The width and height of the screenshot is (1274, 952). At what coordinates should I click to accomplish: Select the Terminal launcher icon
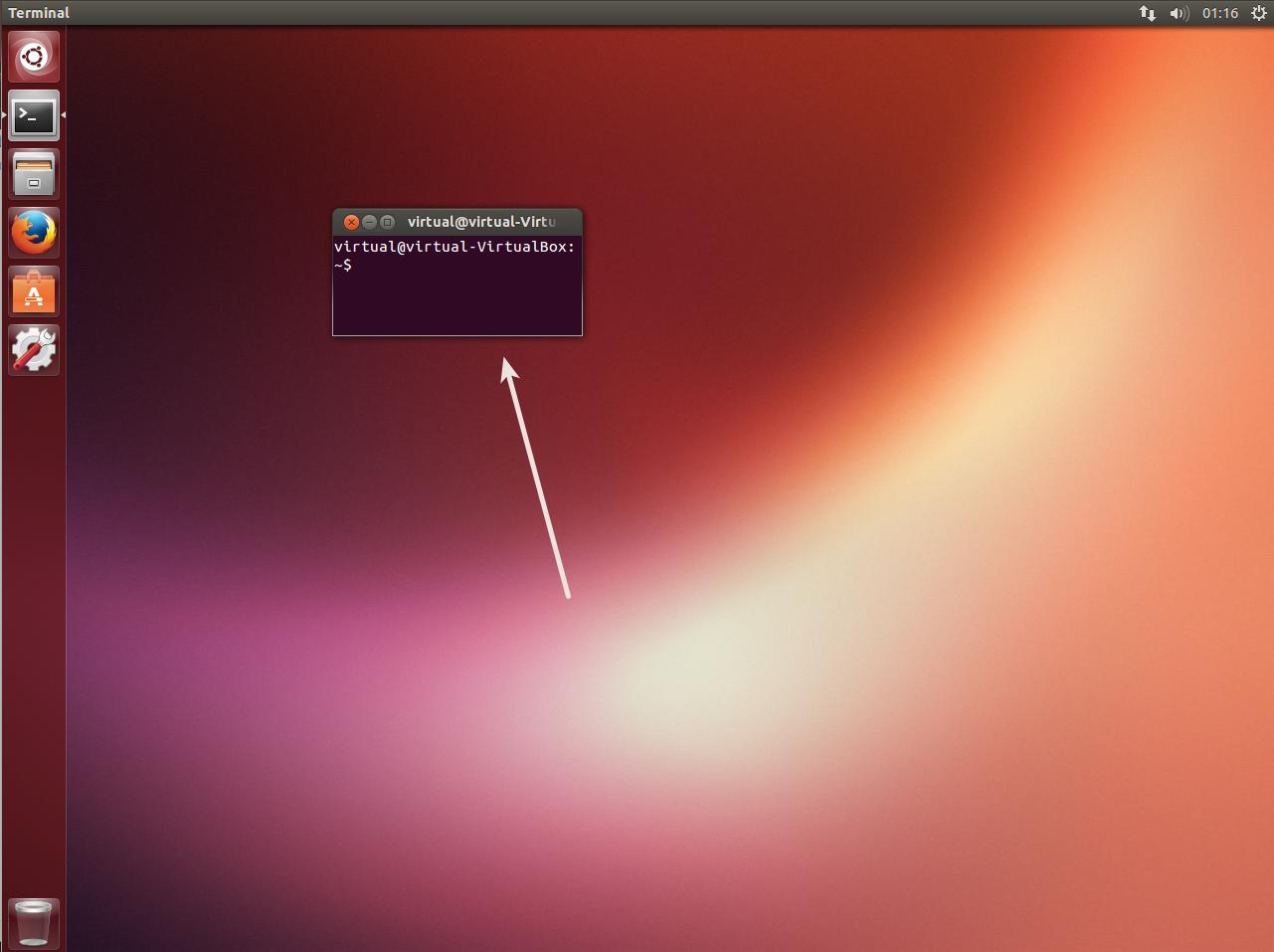click(34, 115)
